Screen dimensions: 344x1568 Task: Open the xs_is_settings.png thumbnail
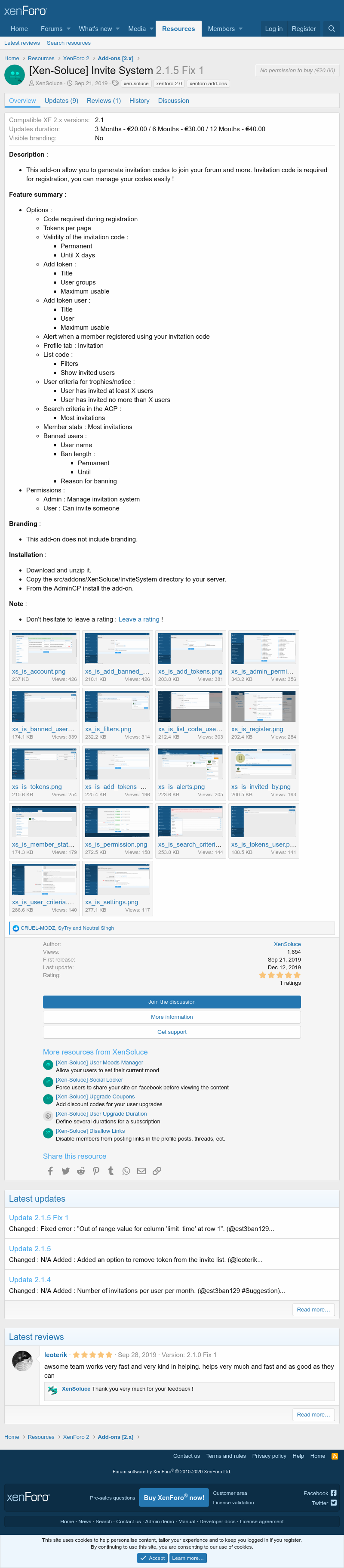click(117, 880)
